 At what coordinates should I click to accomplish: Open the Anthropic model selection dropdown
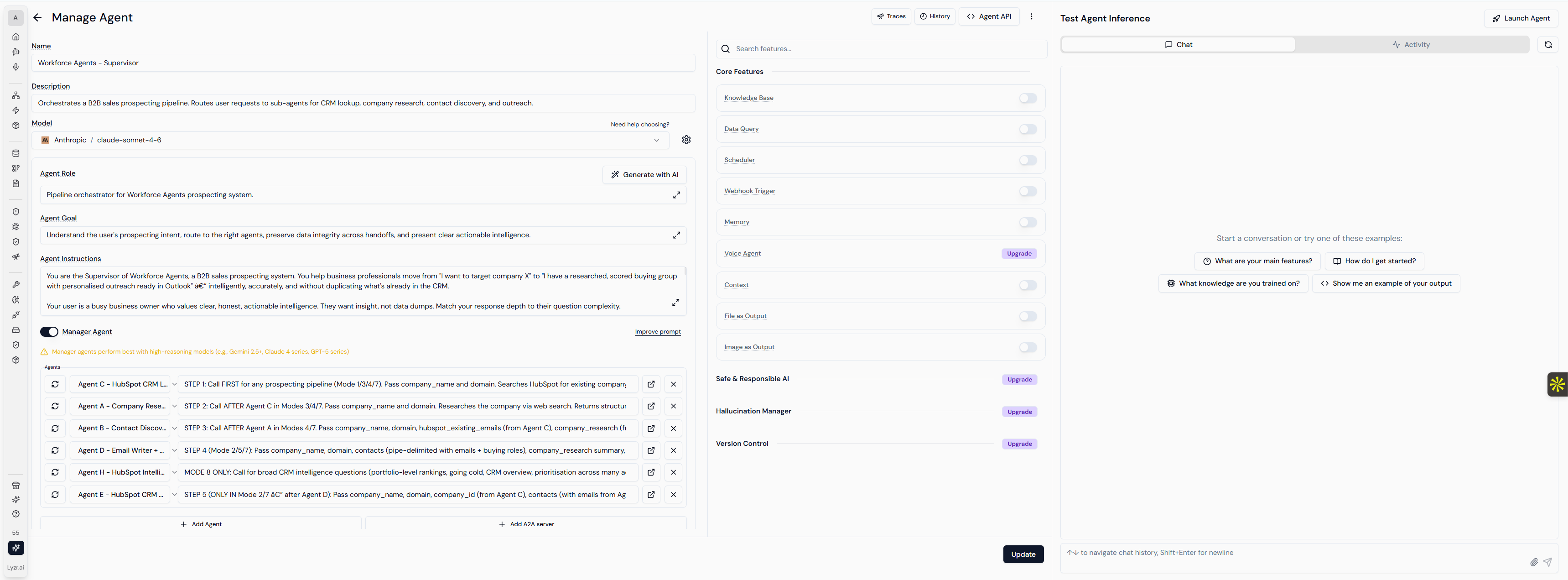tap(350, 140)
